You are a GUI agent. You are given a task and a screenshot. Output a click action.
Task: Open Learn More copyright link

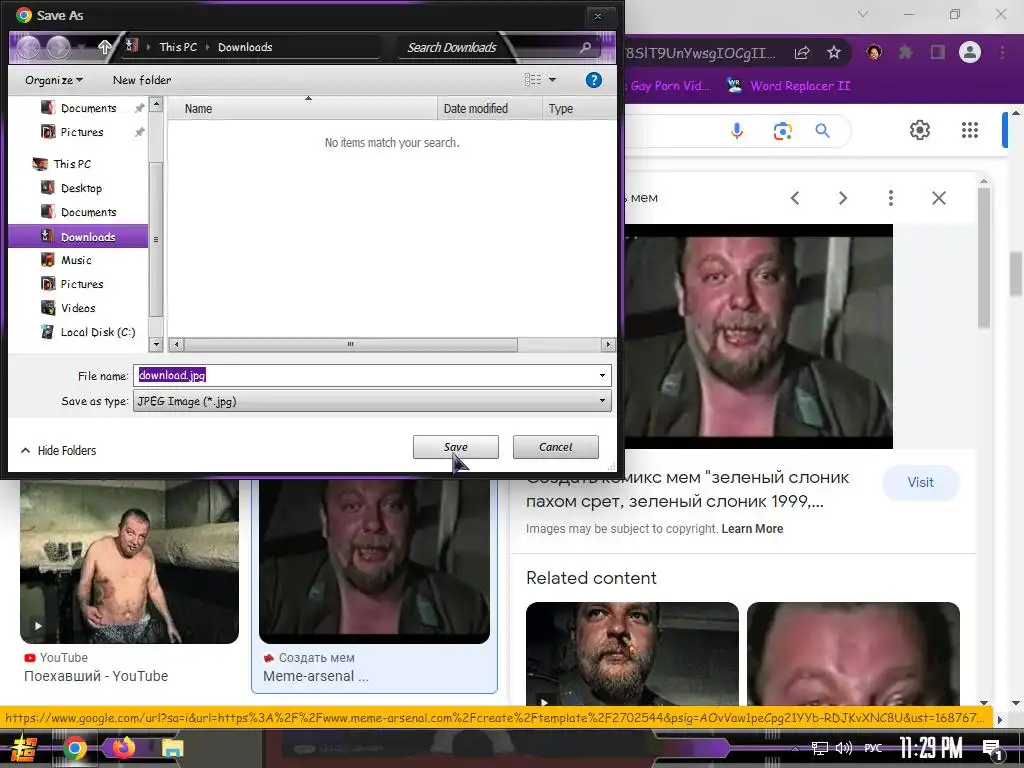(x=752, y=529)
